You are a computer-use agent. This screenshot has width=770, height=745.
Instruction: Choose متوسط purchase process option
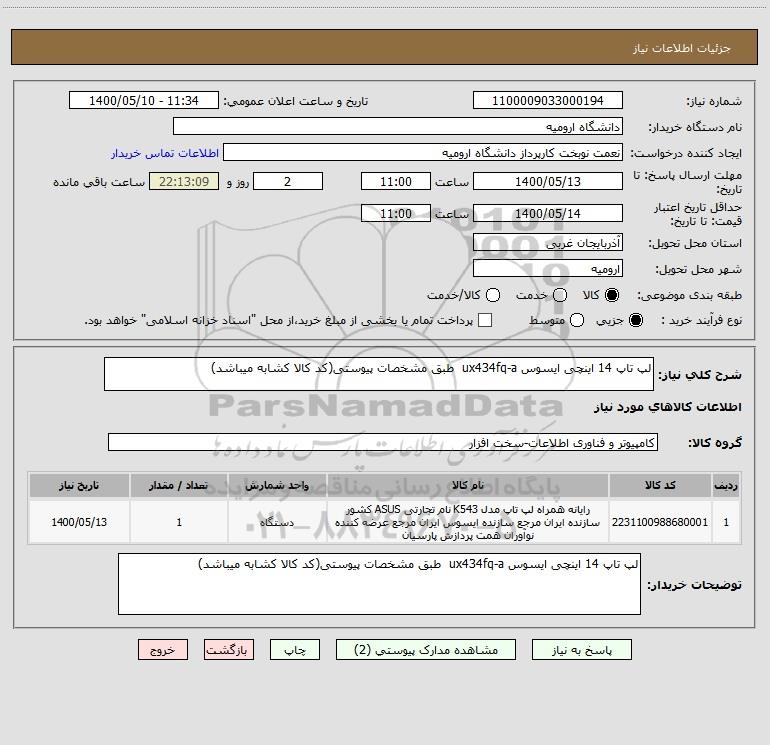click(x=577, y=320)
